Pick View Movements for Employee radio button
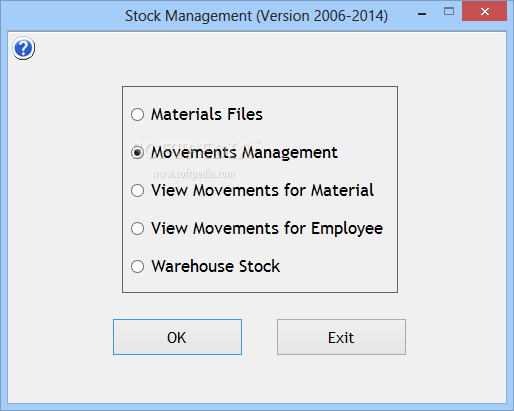 pyautogui.click(x=137, y=228)
